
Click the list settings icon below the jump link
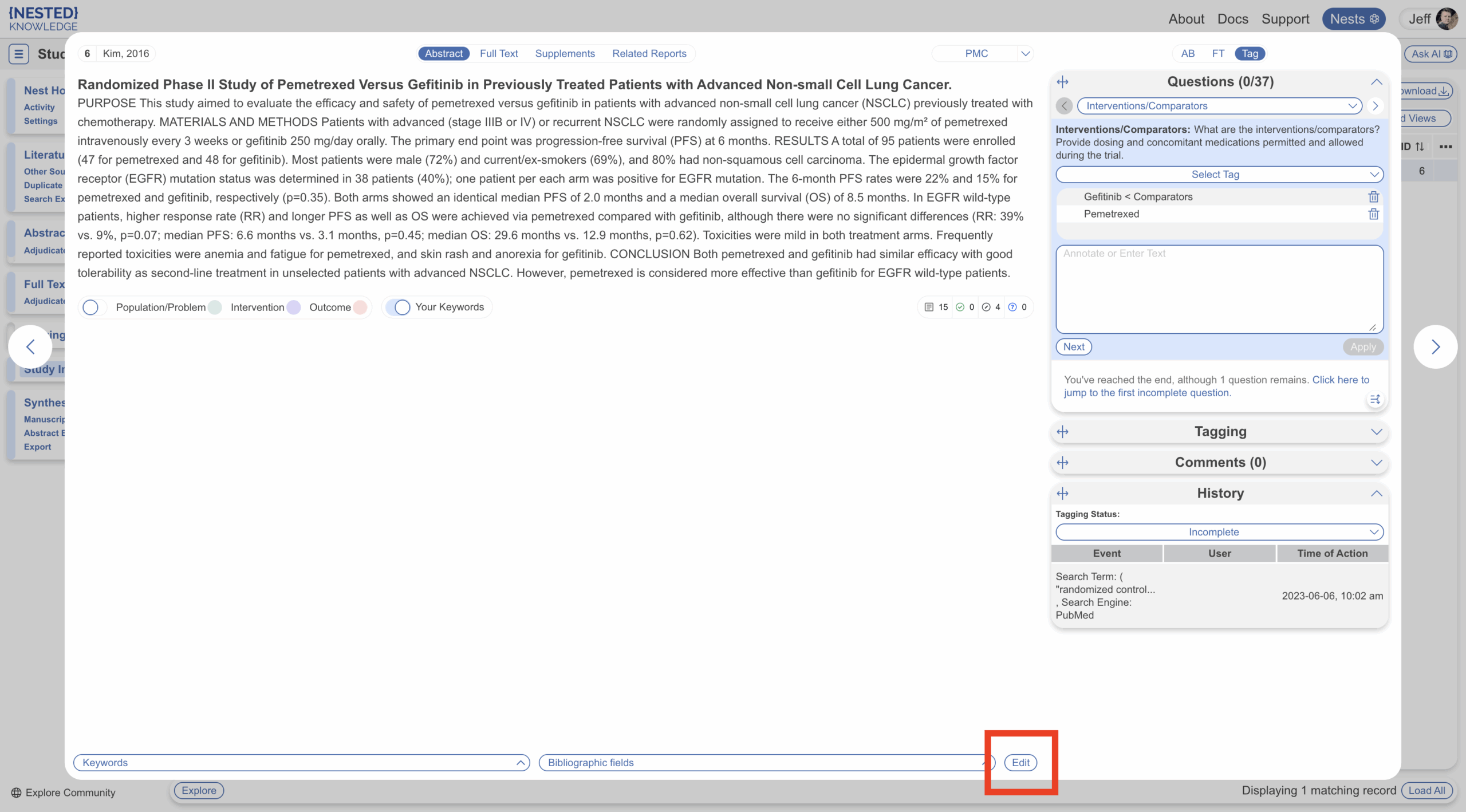coord(1375,399)
